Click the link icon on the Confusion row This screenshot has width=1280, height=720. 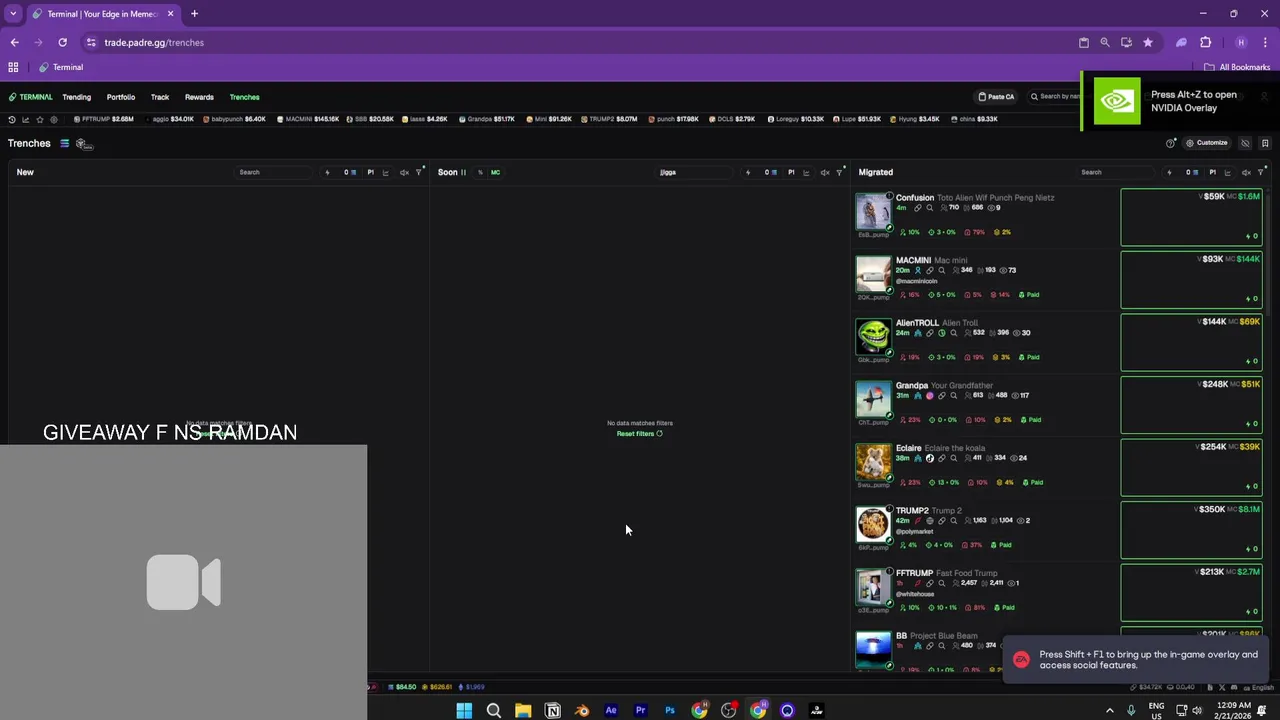click(917, 208)
